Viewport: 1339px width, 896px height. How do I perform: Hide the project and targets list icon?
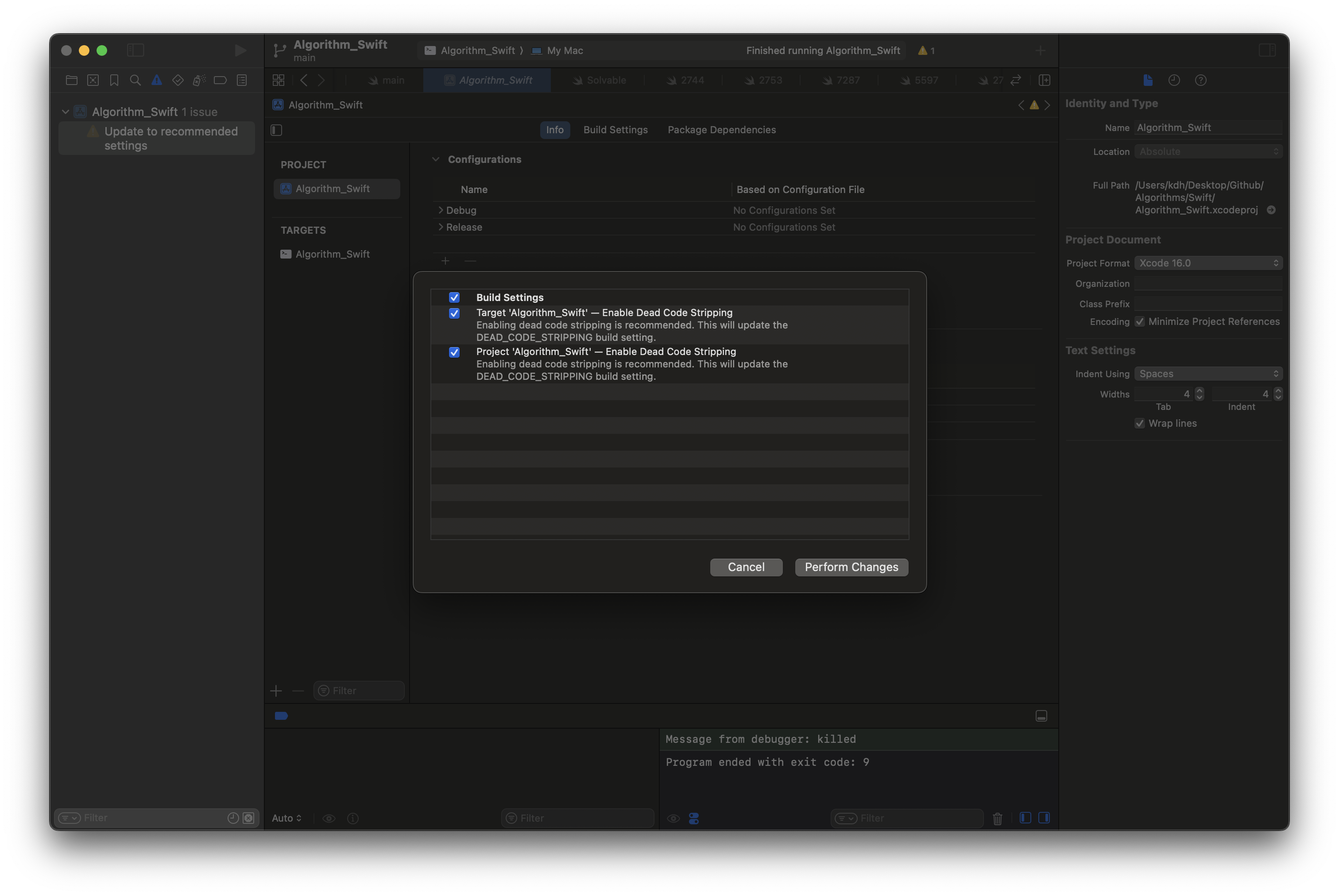[x=277, y=130]
